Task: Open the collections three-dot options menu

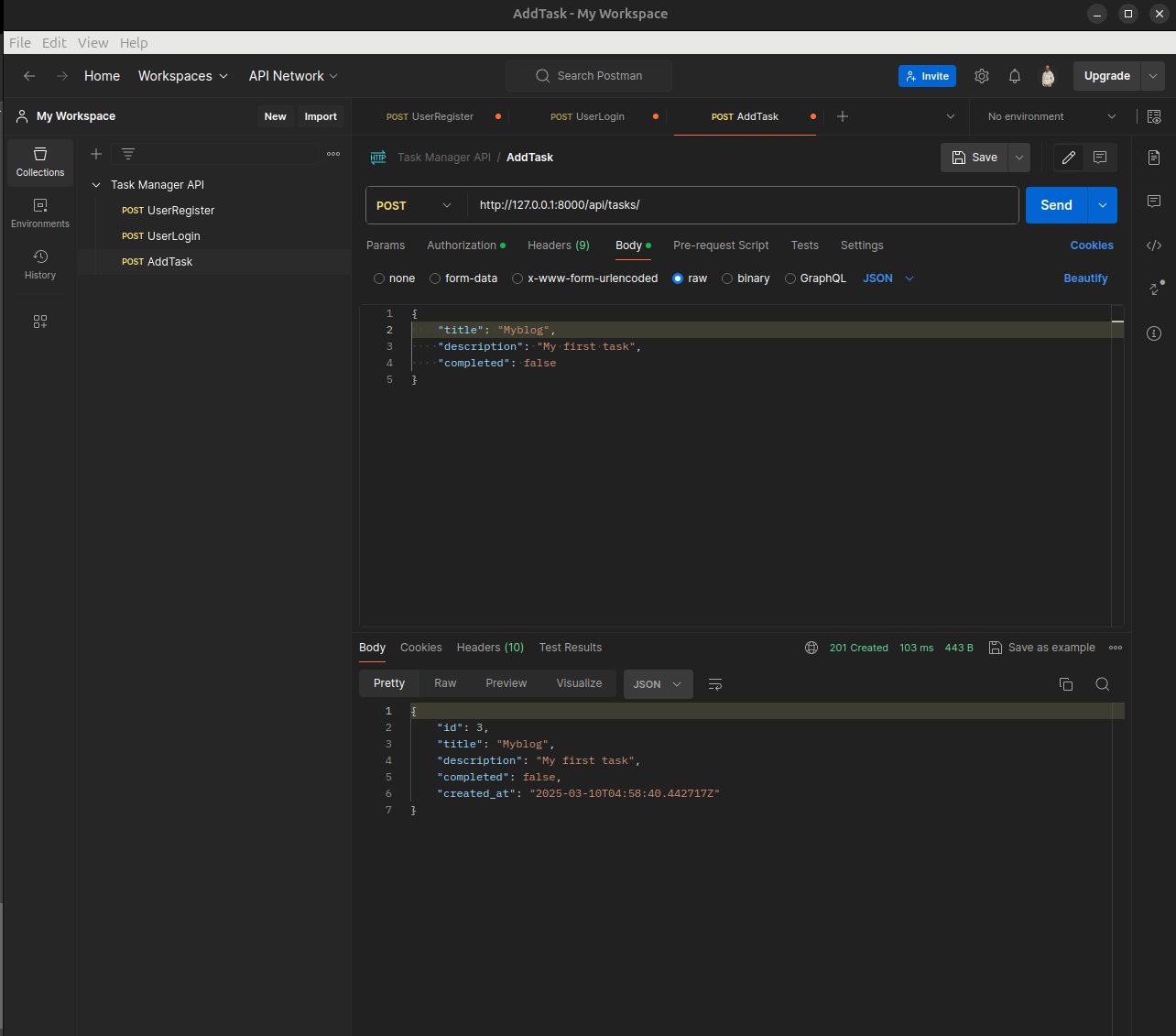Action: pyautogui.click(x=333, y=154)
